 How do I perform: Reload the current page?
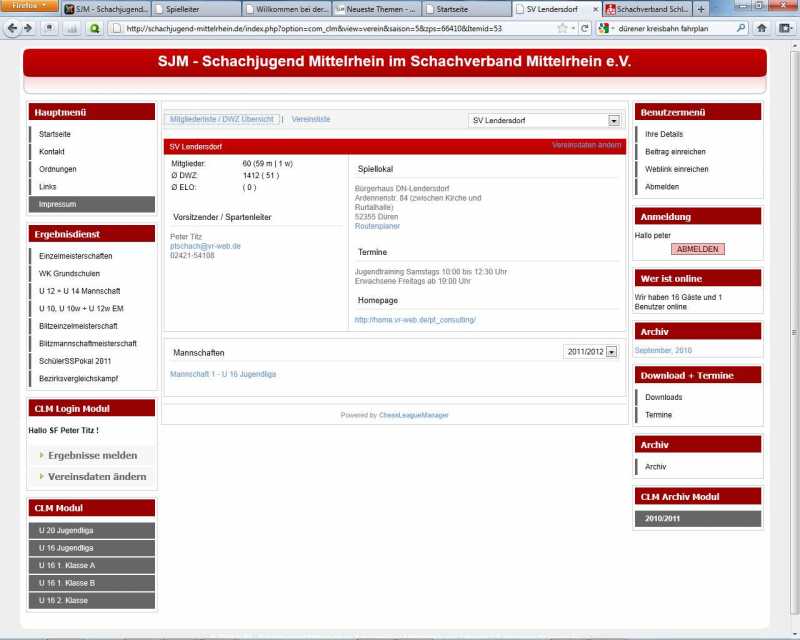[585, 28]
